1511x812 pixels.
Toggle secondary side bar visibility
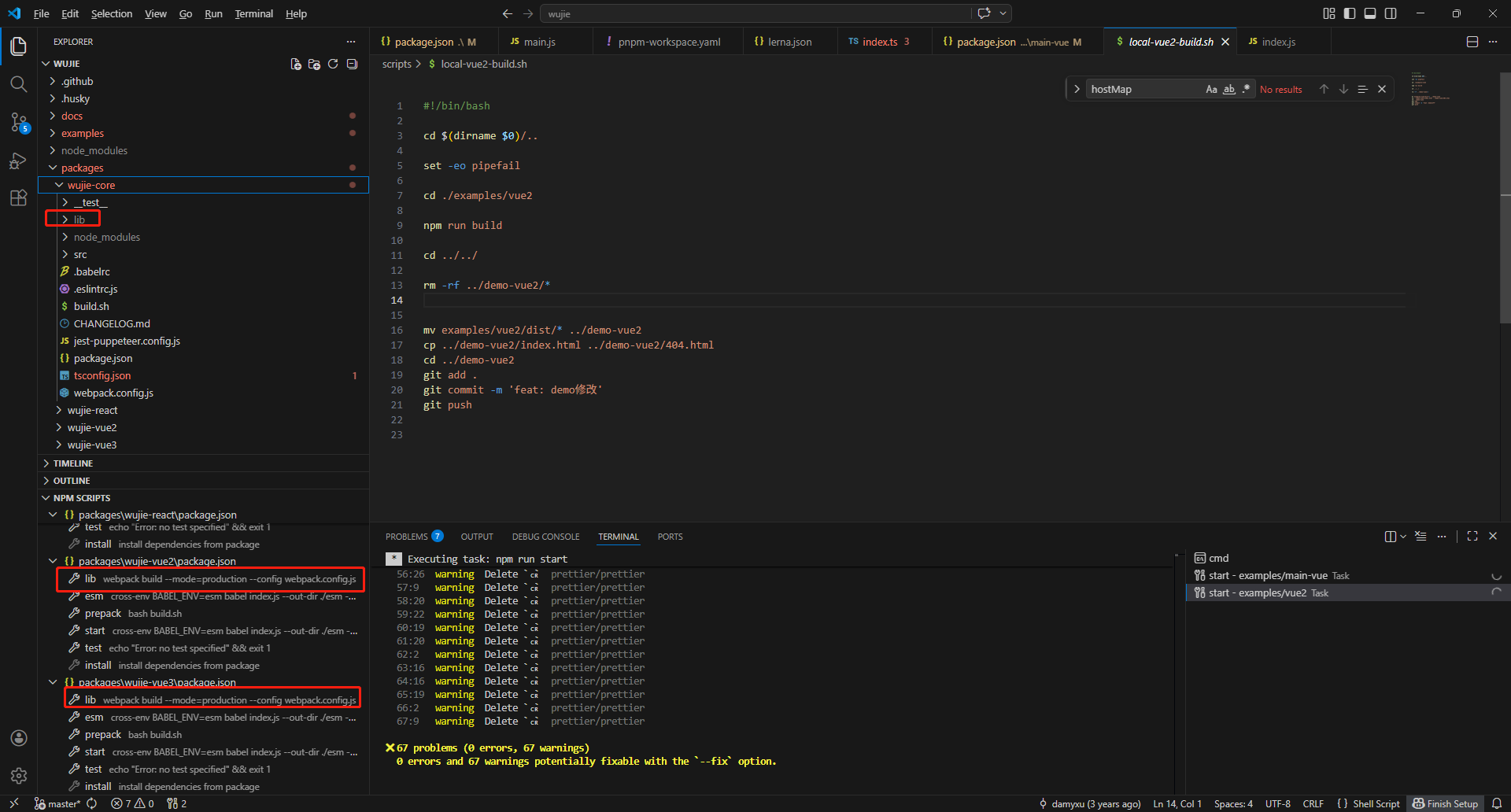tap(1391, 13)
